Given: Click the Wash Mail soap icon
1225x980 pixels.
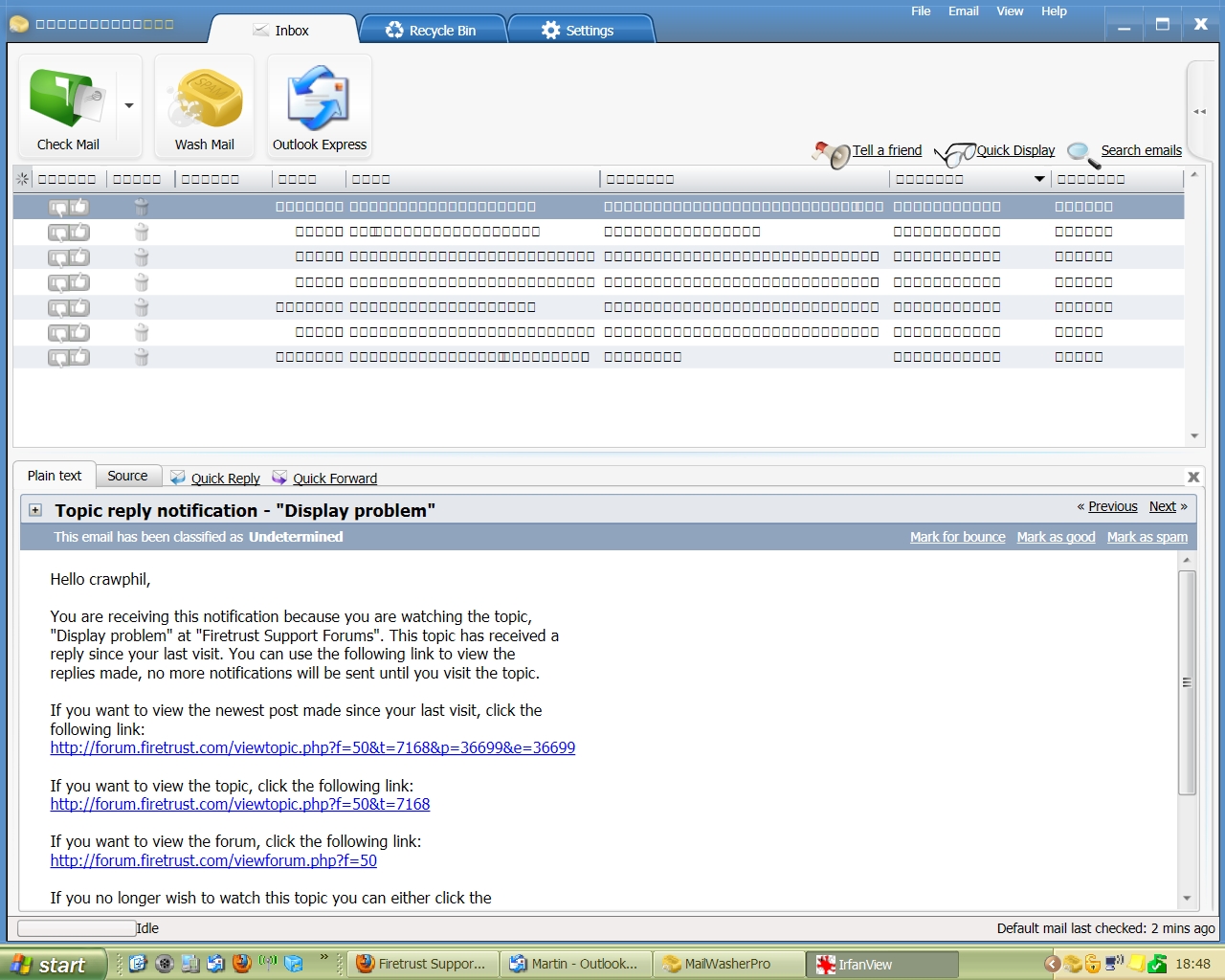Looking at the screenshot, I should pos(204,99).
